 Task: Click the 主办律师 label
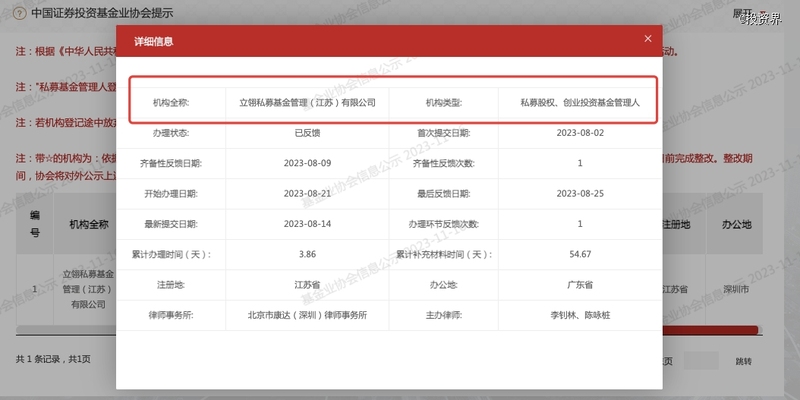click(x=444, y=315)
